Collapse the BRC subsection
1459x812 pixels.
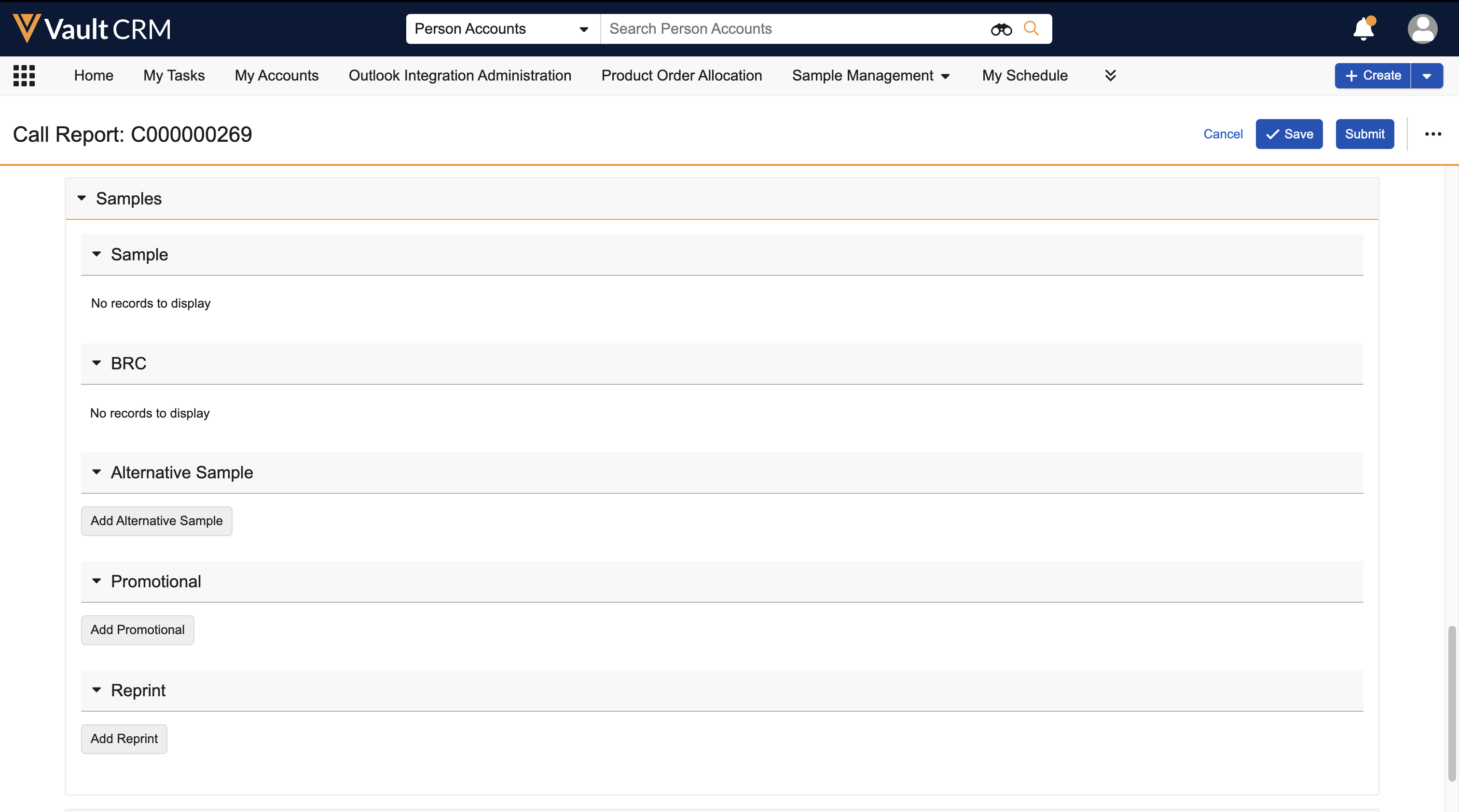click(x=97, y=363)
